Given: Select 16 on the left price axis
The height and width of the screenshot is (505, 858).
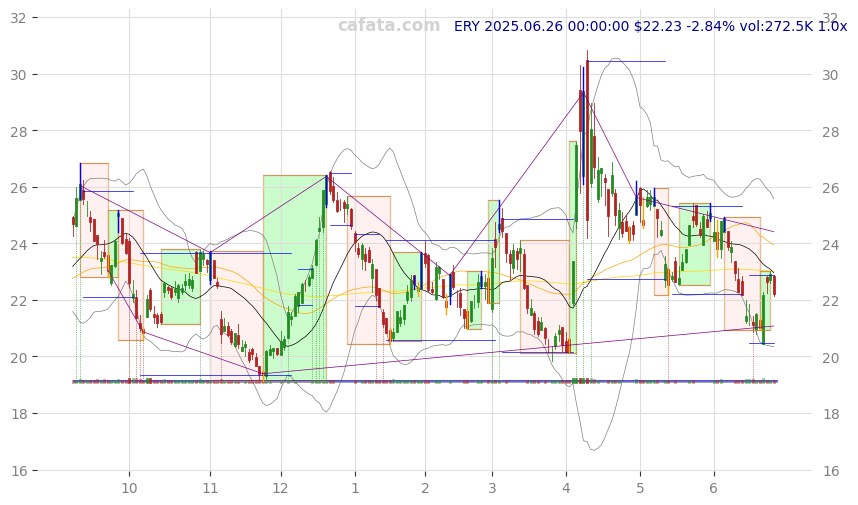Looking at the screenshot, I should (x=18, y=471).
